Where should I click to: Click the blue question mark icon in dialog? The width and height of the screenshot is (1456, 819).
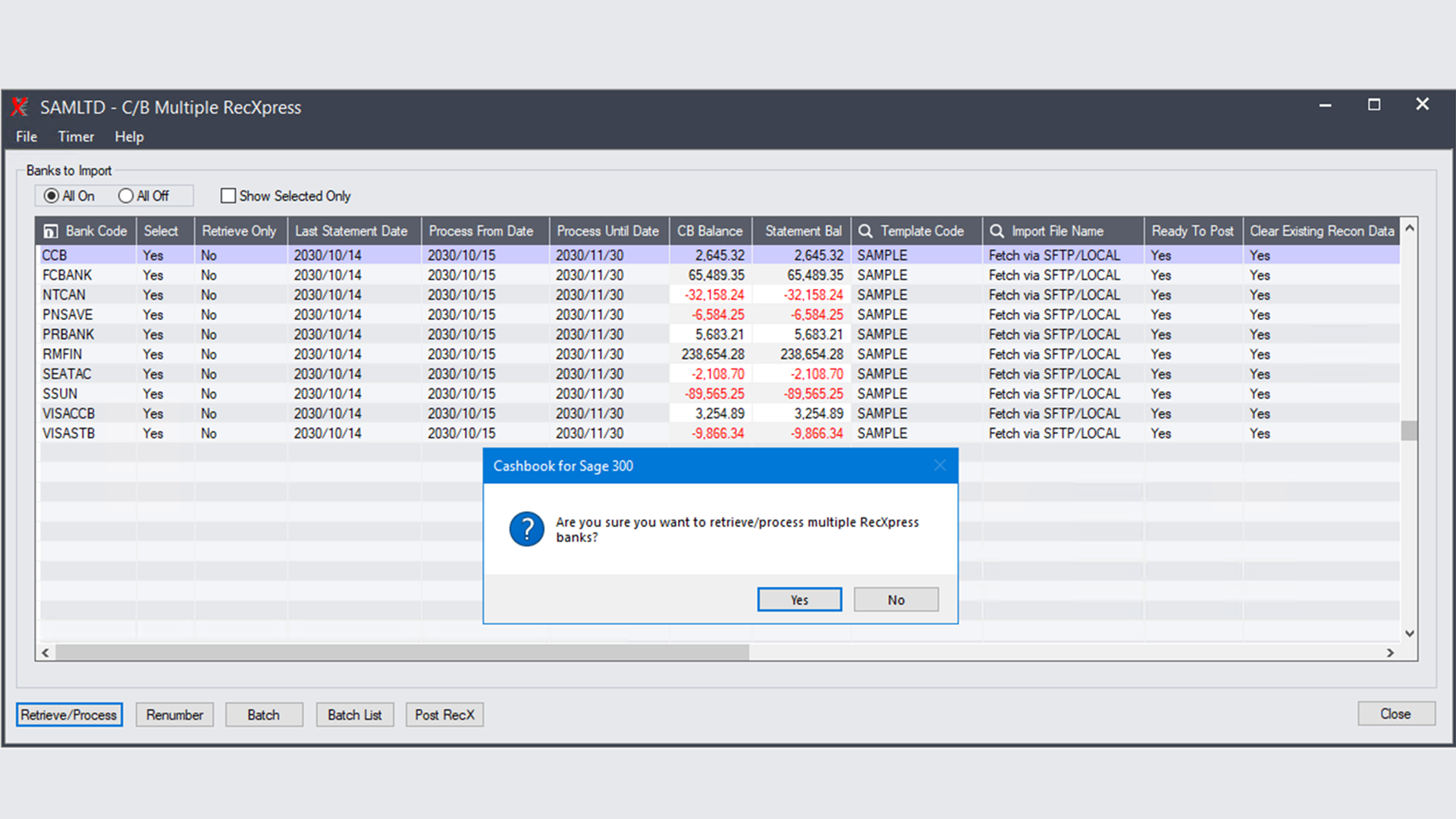[x=526, y=529]
